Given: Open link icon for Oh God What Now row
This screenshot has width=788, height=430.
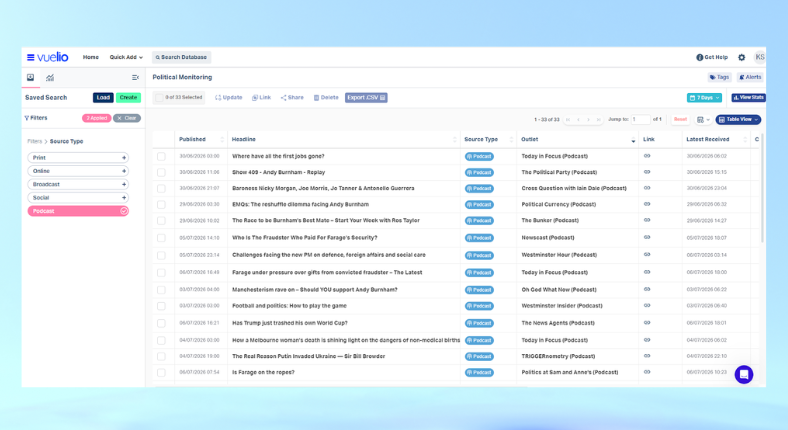Looking at the screenshot, I should [x=647, y=289].
